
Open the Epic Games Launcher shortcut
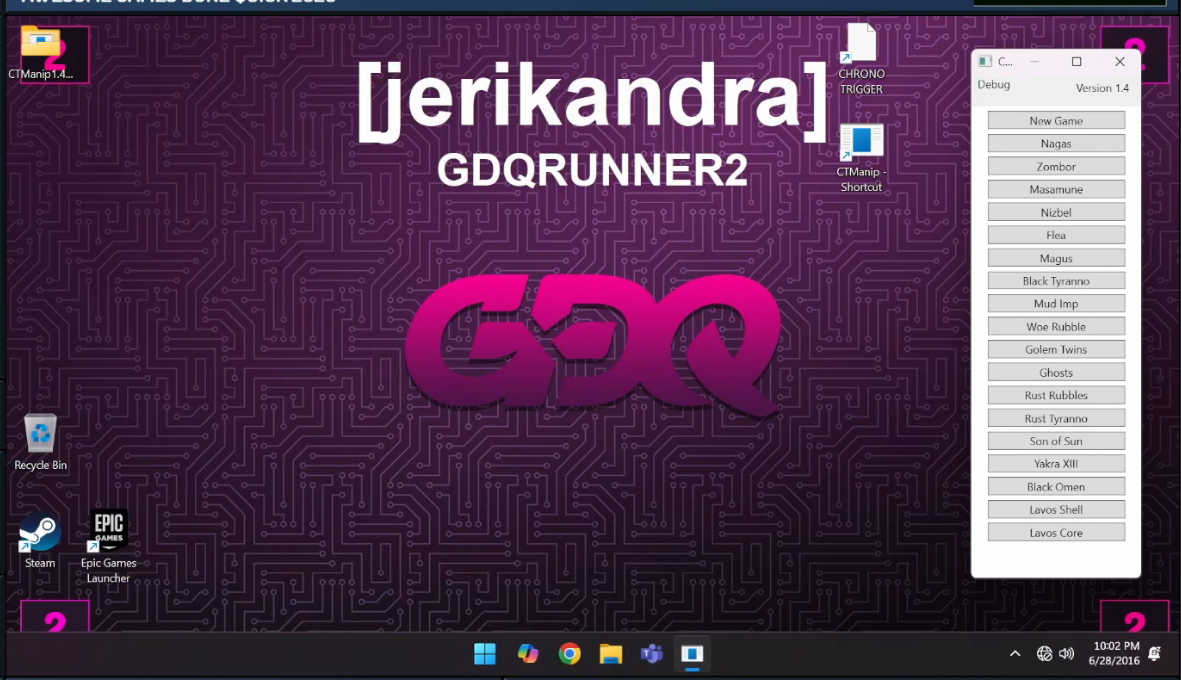(108, 547)
